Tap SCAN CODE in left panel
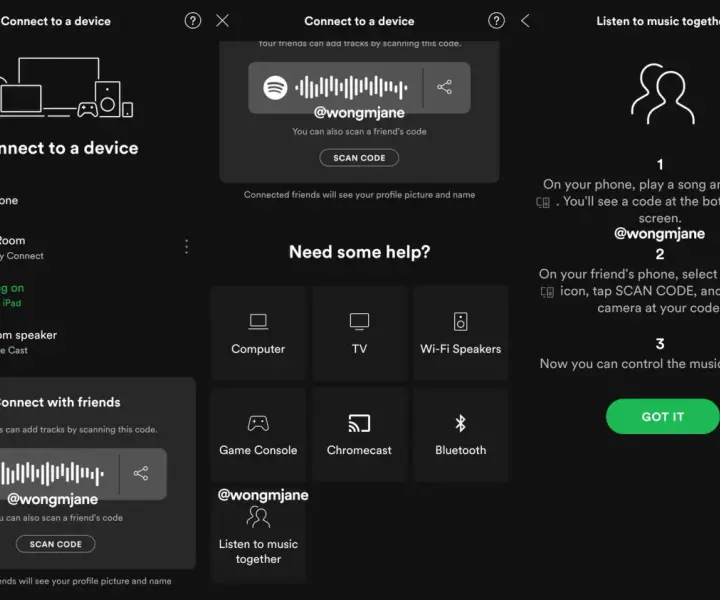The image size is (720, 600). click(56, 544)
